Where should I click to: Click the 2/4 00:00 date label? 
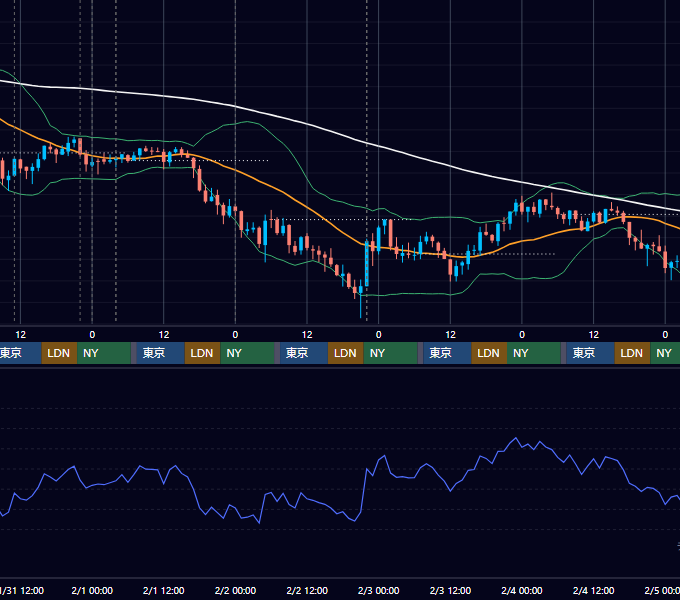[522, 590]
